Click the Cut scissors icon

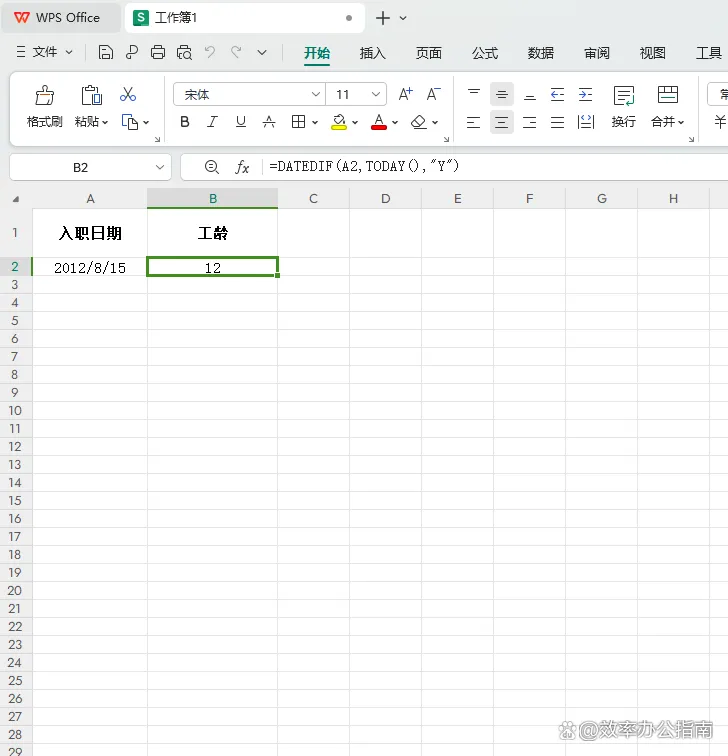click(x=128, y=94)
